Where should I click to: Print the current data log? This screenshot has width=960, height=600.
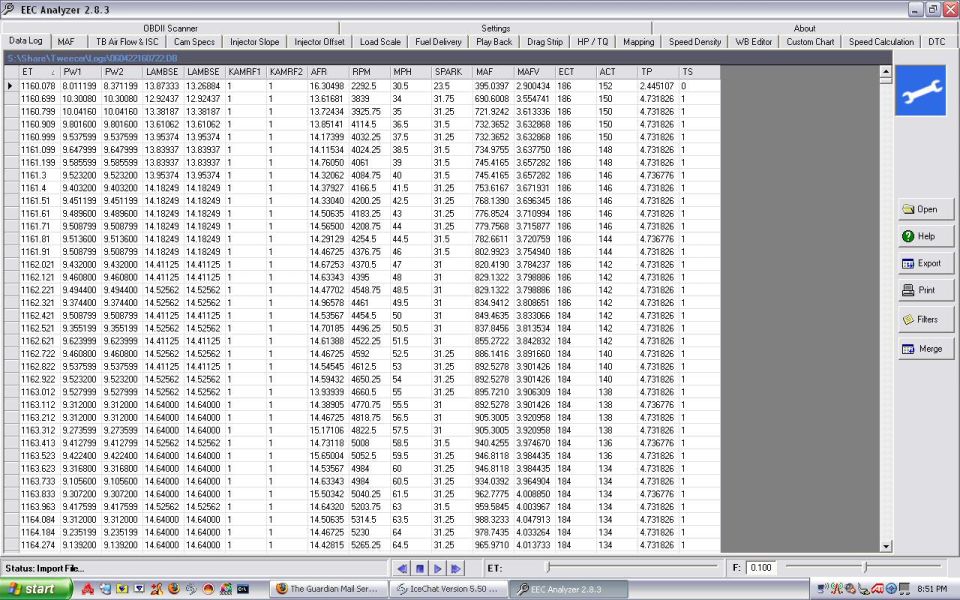point(926,290)
